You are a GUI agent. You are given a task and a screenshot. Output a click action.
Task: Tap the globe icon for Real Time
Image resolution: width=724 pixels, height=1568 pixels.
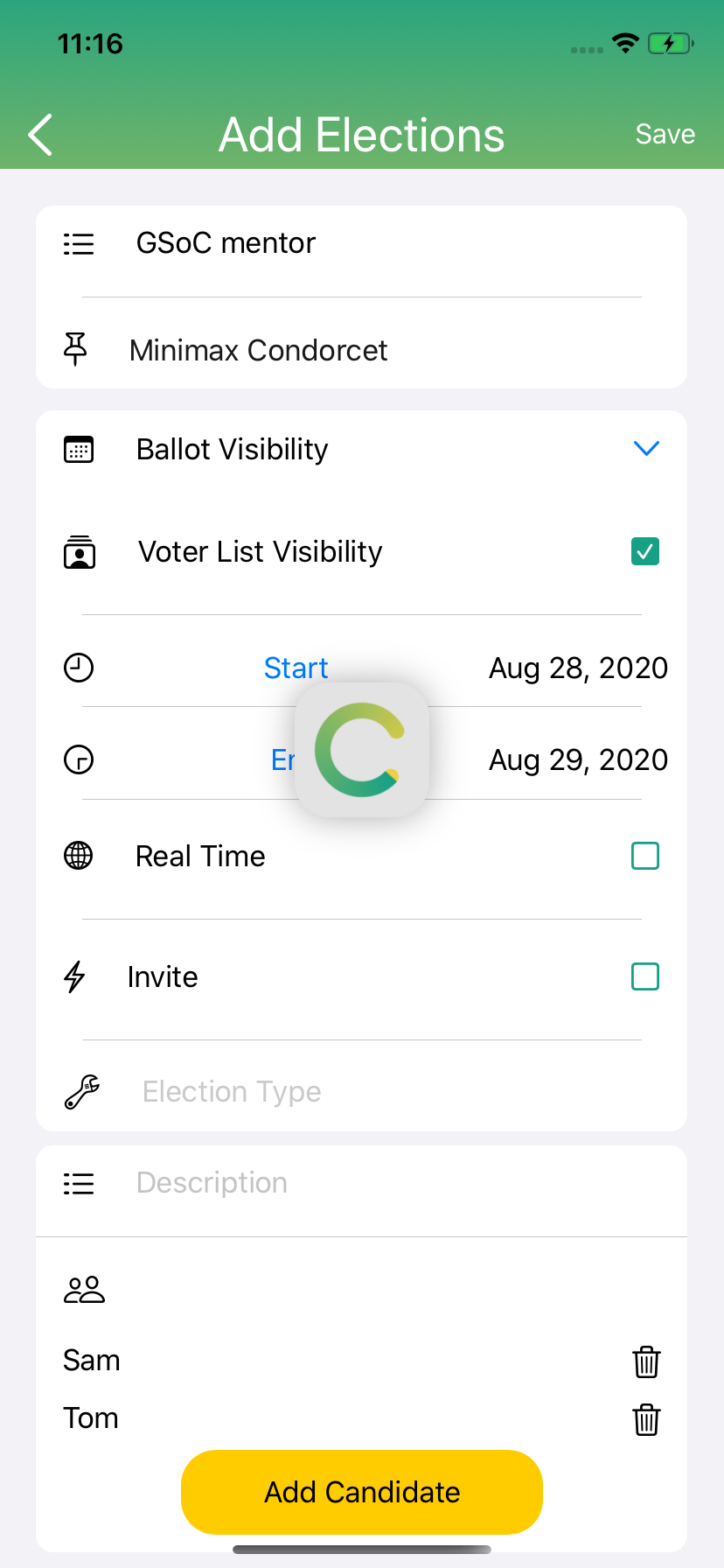click(79, 856)
